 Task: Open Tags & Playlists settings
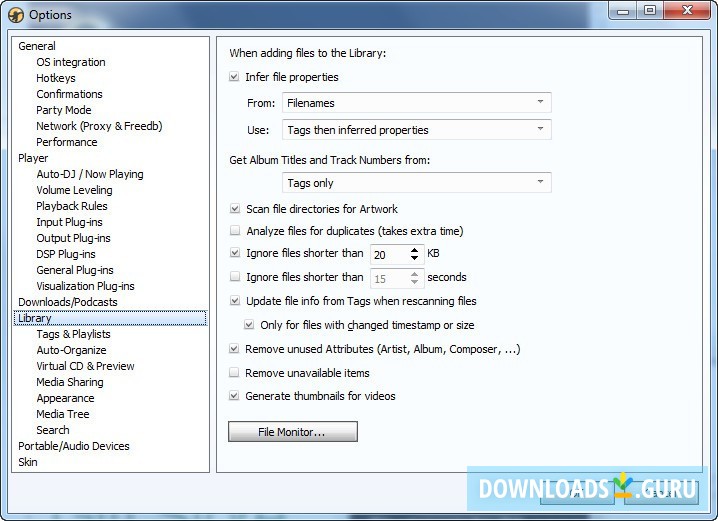click(74, 335)
